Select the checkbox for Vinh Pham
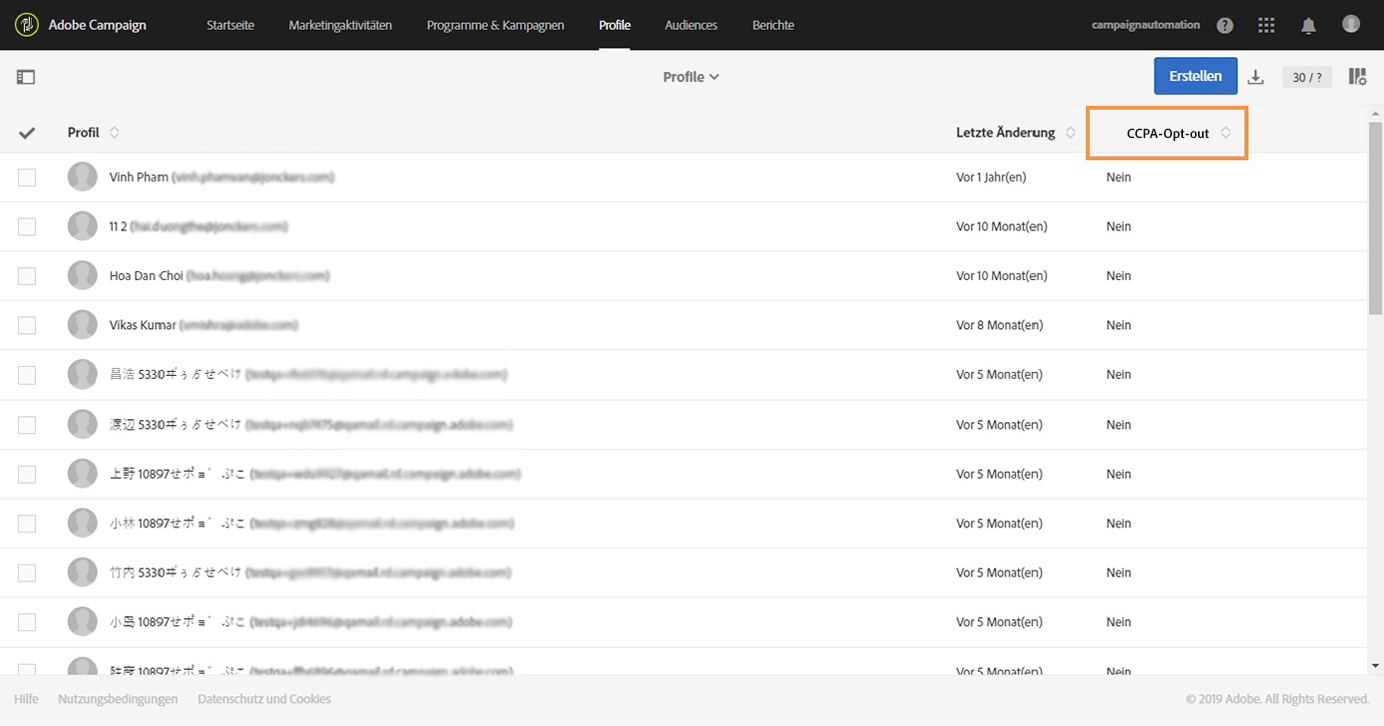Image resolution: width=1384 pixels, height=726 pixels. coord(27,177)
